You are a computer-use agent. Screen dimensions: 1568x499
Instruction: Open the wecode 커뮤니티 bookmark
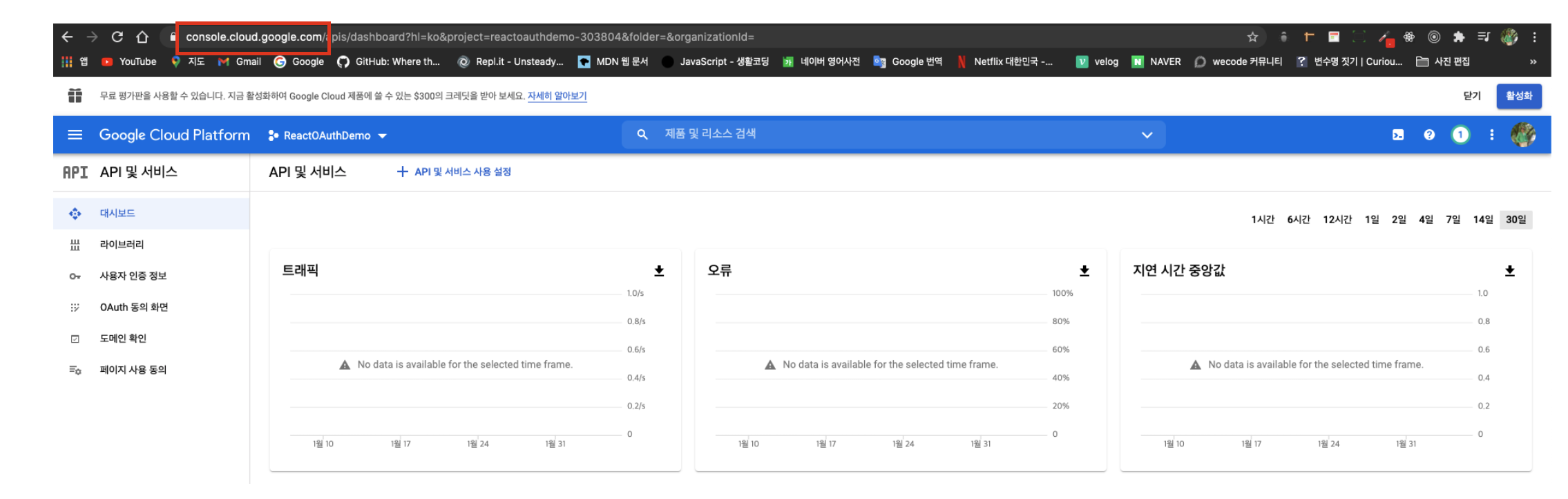coord(1239,62)
